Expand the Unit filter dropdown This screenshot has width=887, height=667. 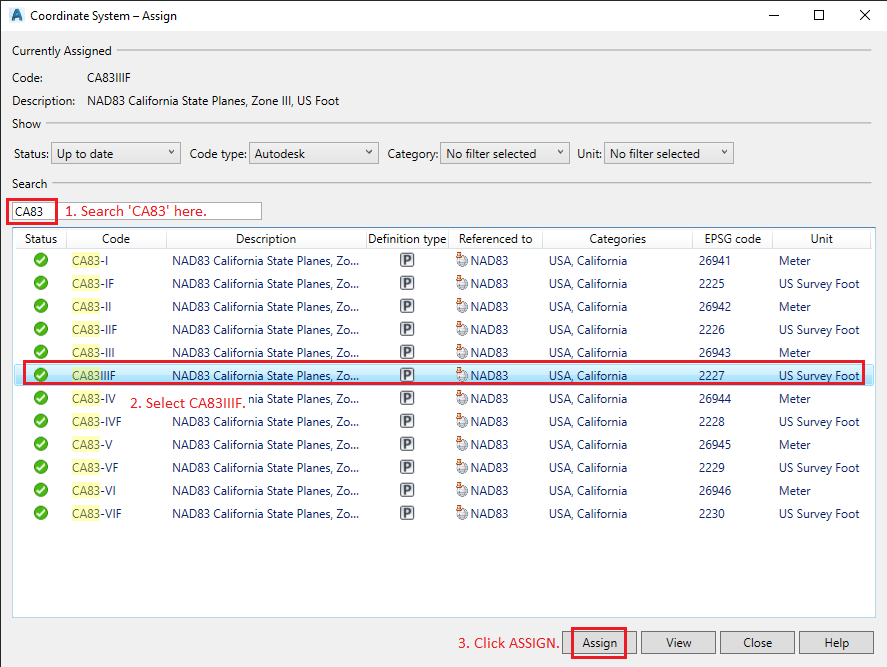coord(669,153)
